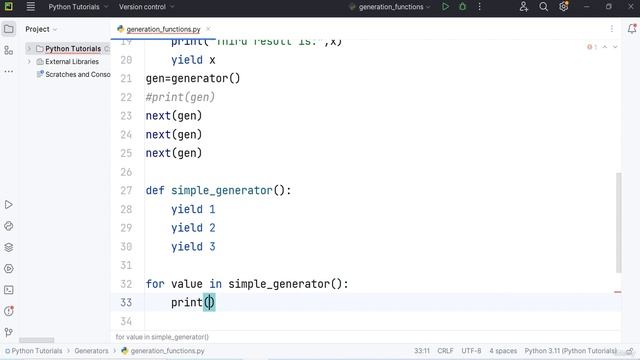The height and width of the screenshot is (360, 640).
Task: Click line number 27 in gutter
Action: pyautogui.click(x=126, y=191)
